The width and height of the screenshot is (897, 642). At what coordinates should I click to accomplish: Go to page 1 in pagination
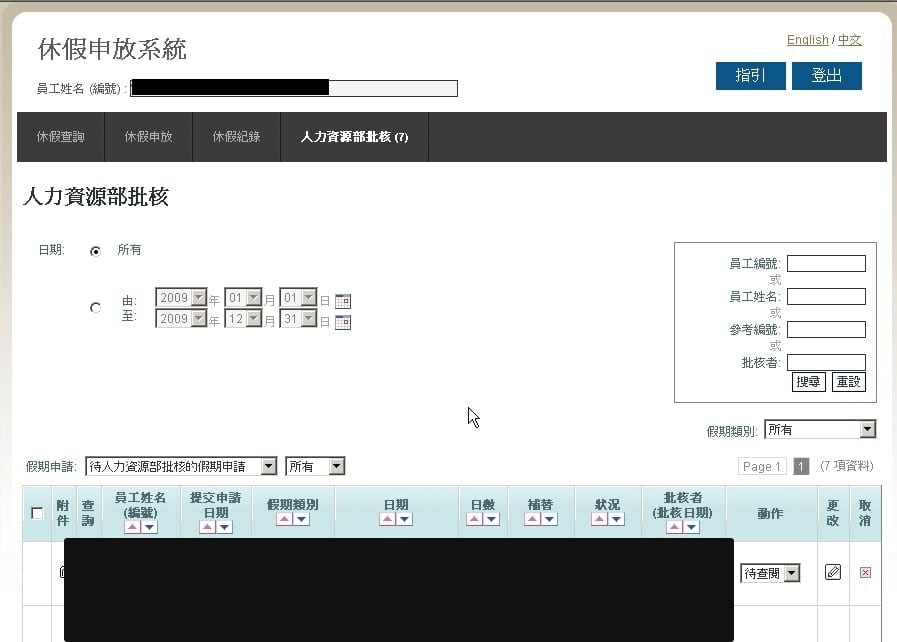click(801, 466)
